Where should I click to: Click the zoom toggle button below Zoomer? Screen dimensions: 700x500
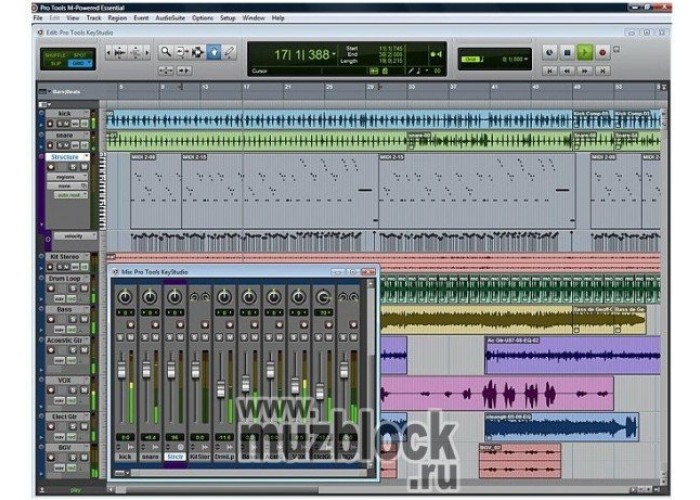tap(166, 71)
